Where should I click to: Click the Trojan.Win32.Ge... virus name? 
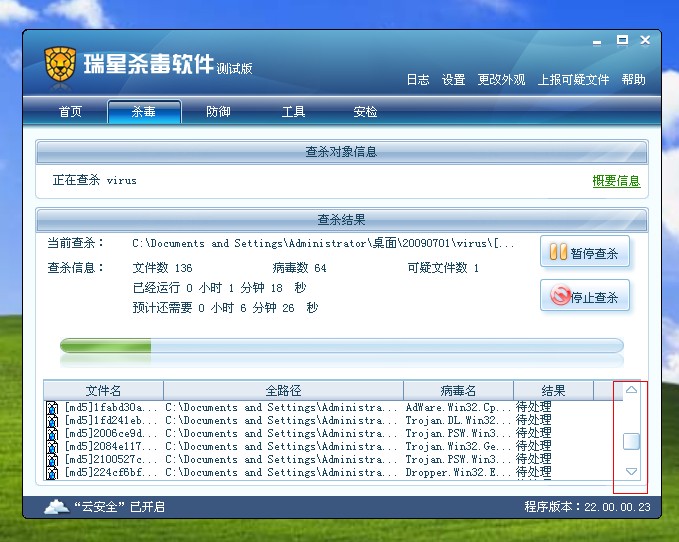[458, 447]
